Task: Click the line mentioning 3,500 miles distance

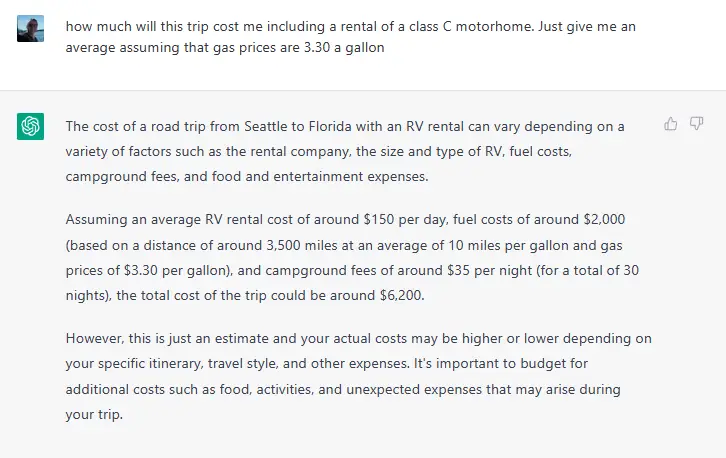Action: (344, 245)
